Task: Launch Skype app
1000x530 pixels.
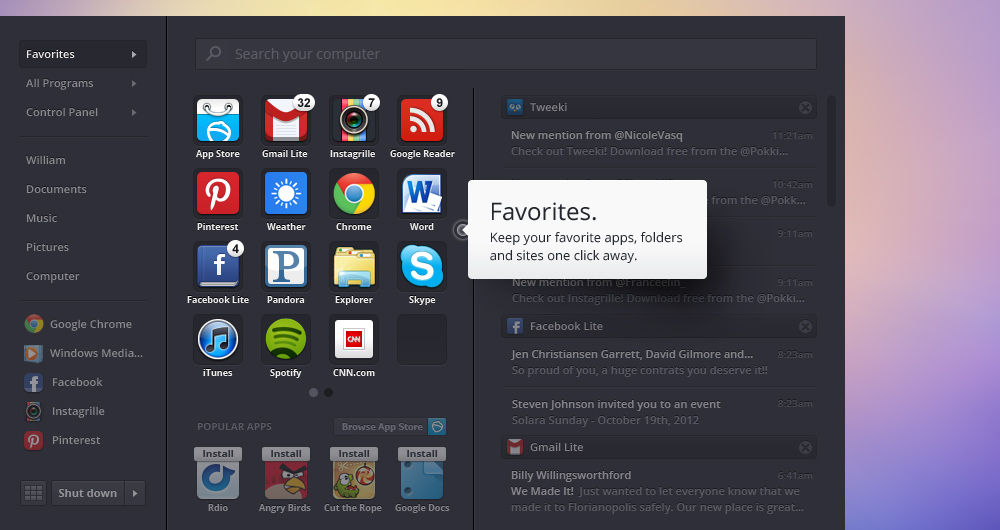Action: pyautogui.click(x=422, y=266)
